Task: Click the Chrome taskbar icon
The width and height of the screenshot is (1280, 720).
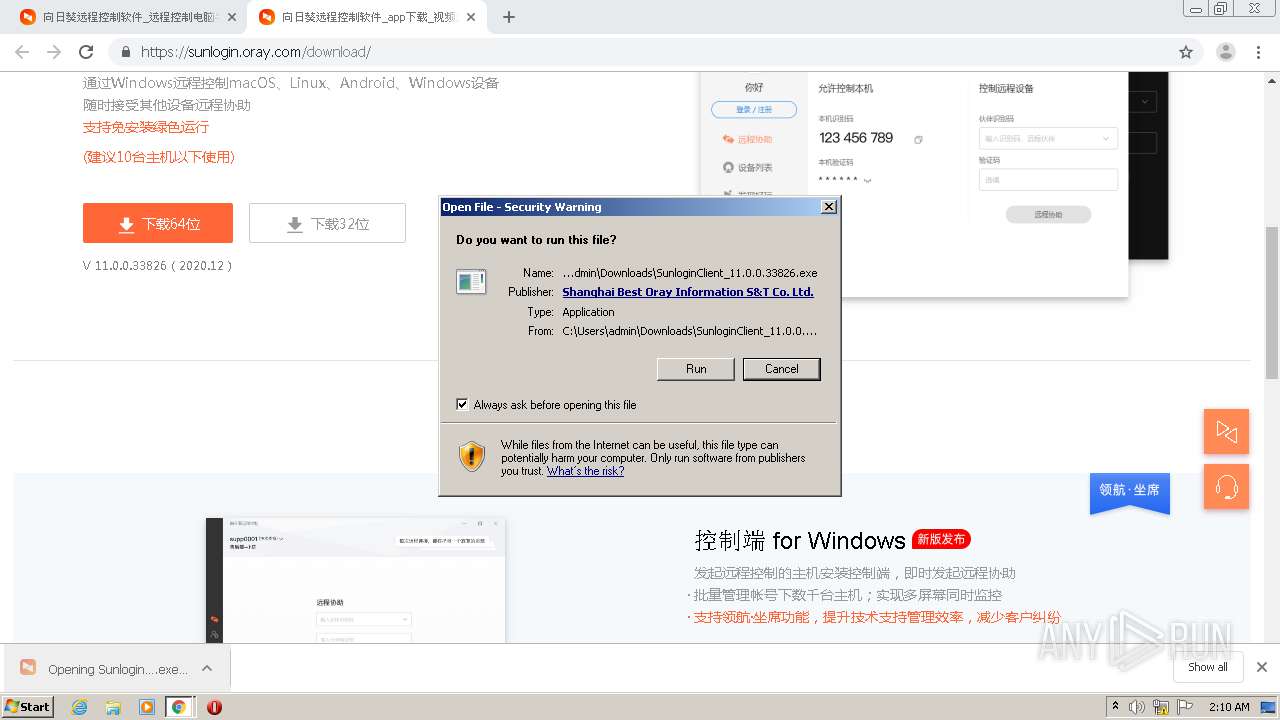Action: (x=179, y=707)
